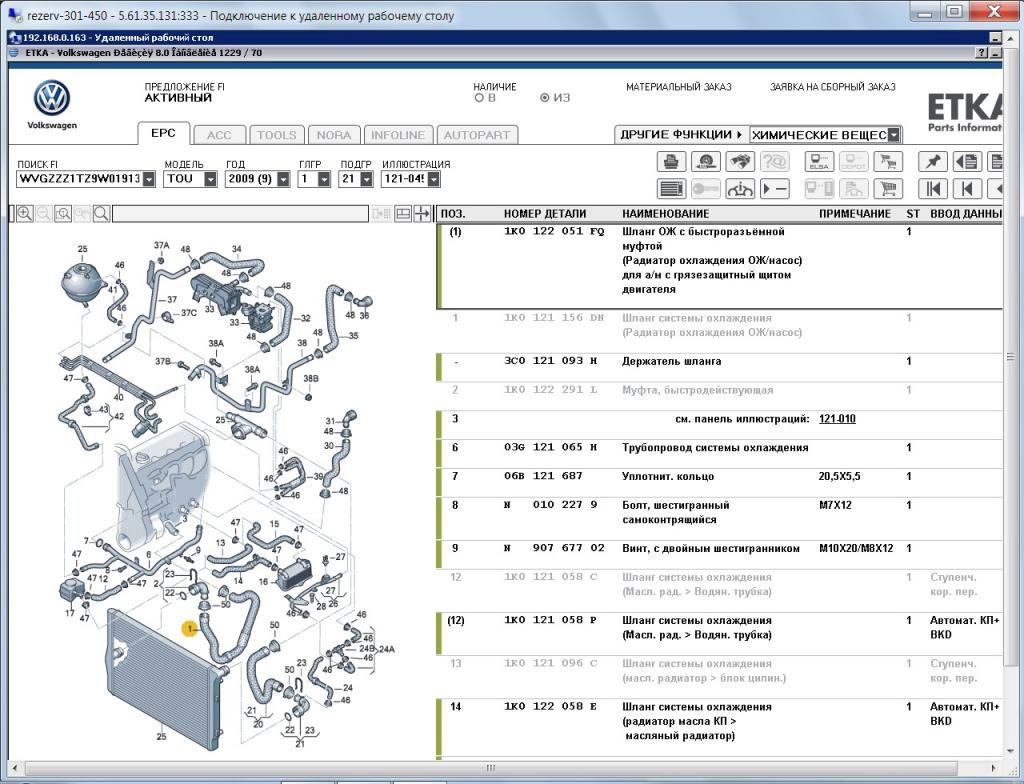Click the ETKA help question mark button
Viewport: 1024px width, 784px height.
(x=981, y=53)
